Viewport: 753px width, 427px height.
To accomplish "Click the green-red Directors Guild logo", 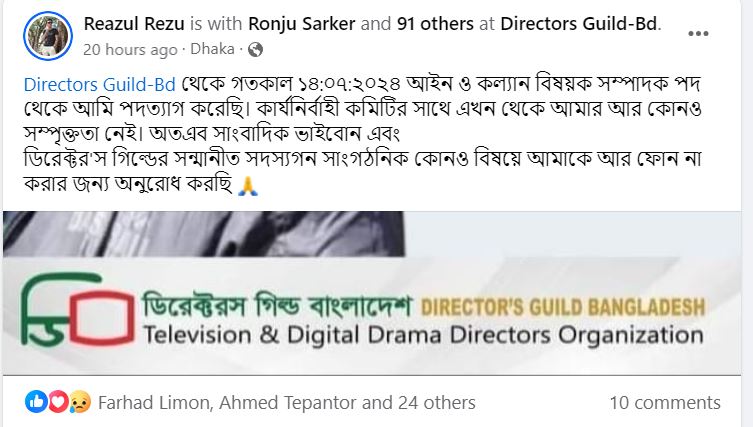I will coord(78,310).
